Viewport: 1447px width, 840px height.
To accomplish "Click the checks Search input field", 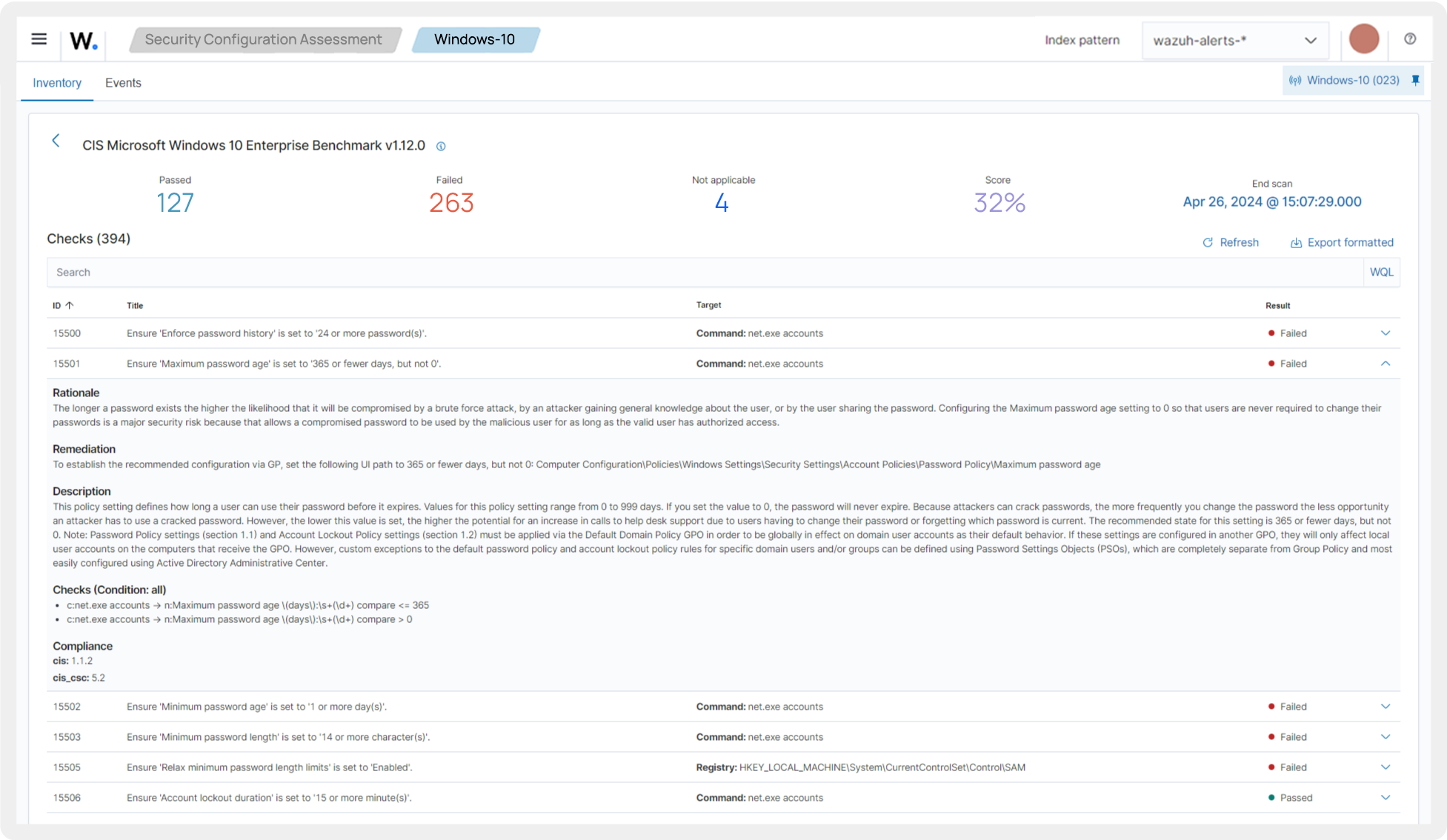I will click(x=704, y=273).
